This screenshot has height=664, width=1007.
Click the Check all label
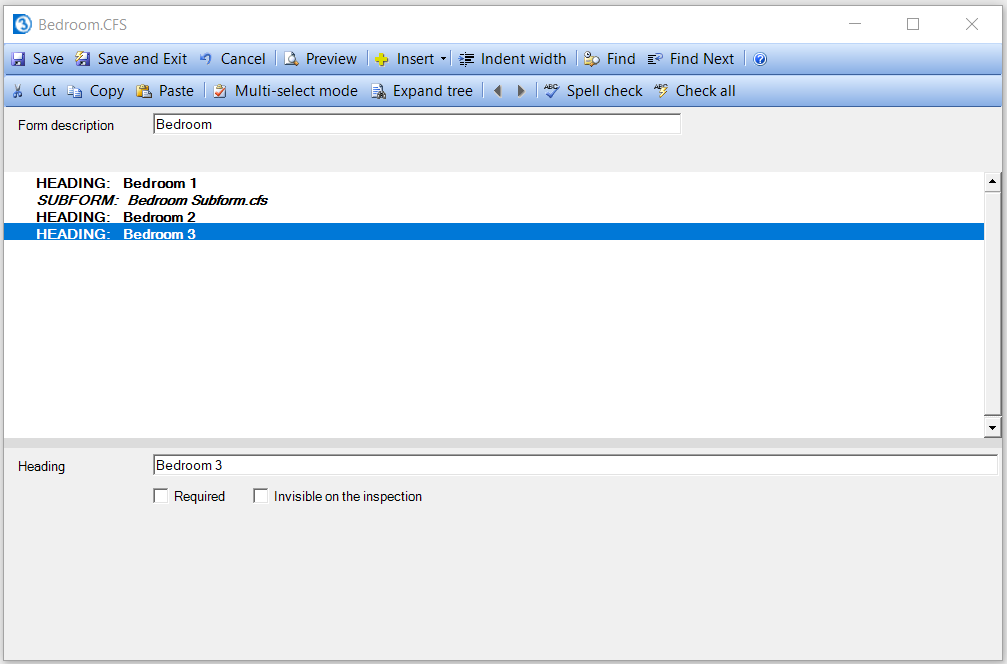click(x=706, y=91)
